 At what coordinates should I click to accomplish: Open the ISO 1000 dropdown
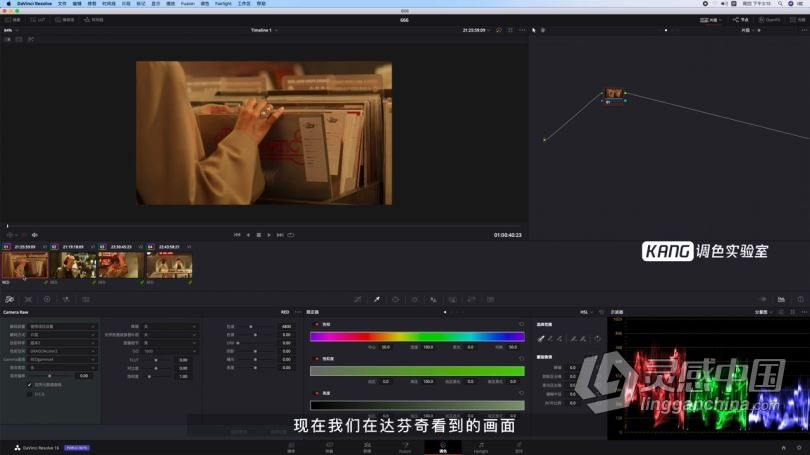pos(169,351)
